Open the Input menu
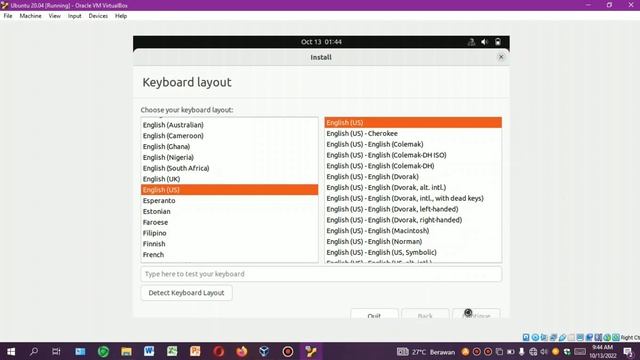The image size is (640, 360). pyautogui.click(x=75, y=16)
